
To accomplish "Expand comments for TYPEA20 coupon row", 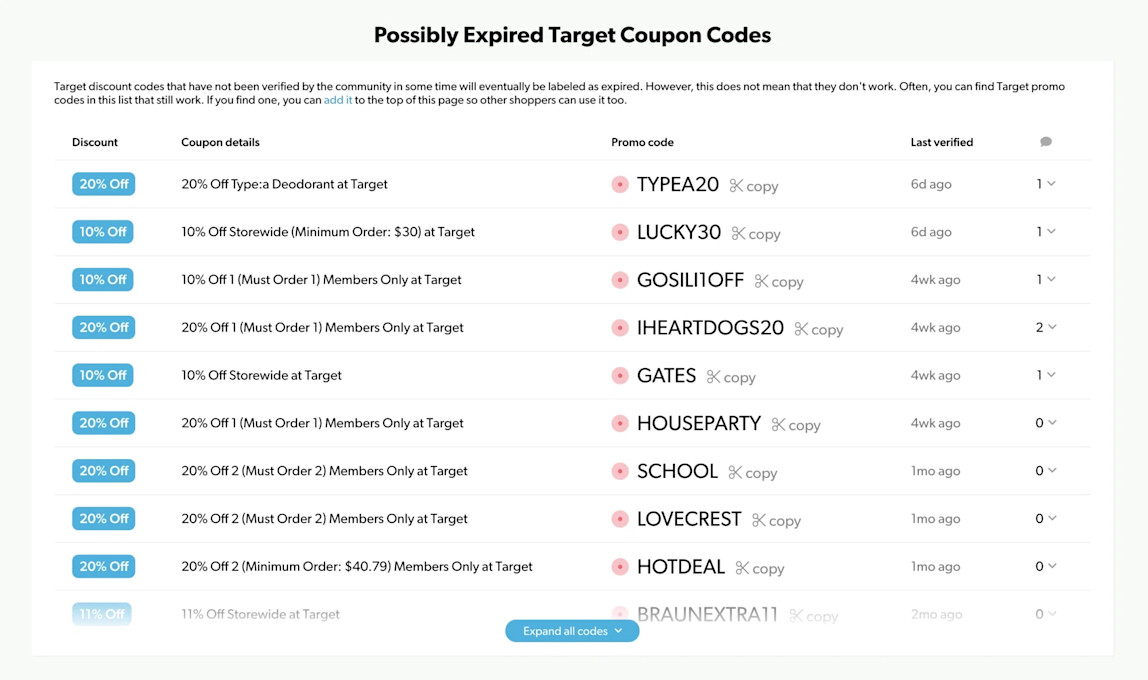I will pos(1051,184).
